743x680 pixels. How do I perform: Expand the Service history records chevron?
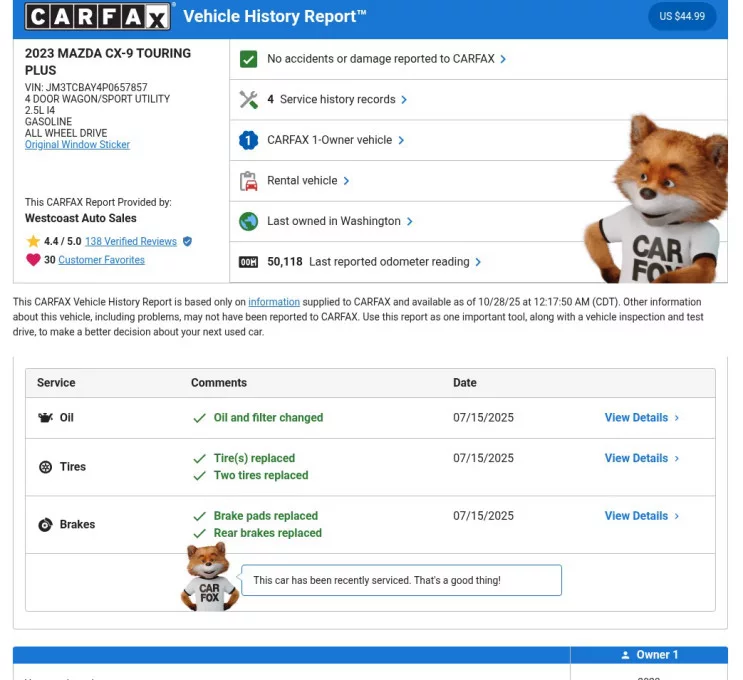pos(404,100)
